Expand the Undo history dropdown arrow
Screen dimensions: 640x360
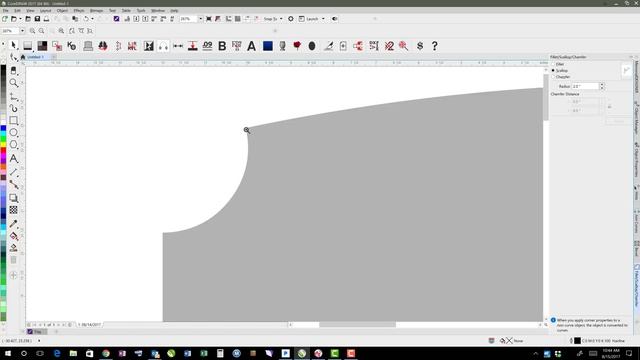click(92, 19)
